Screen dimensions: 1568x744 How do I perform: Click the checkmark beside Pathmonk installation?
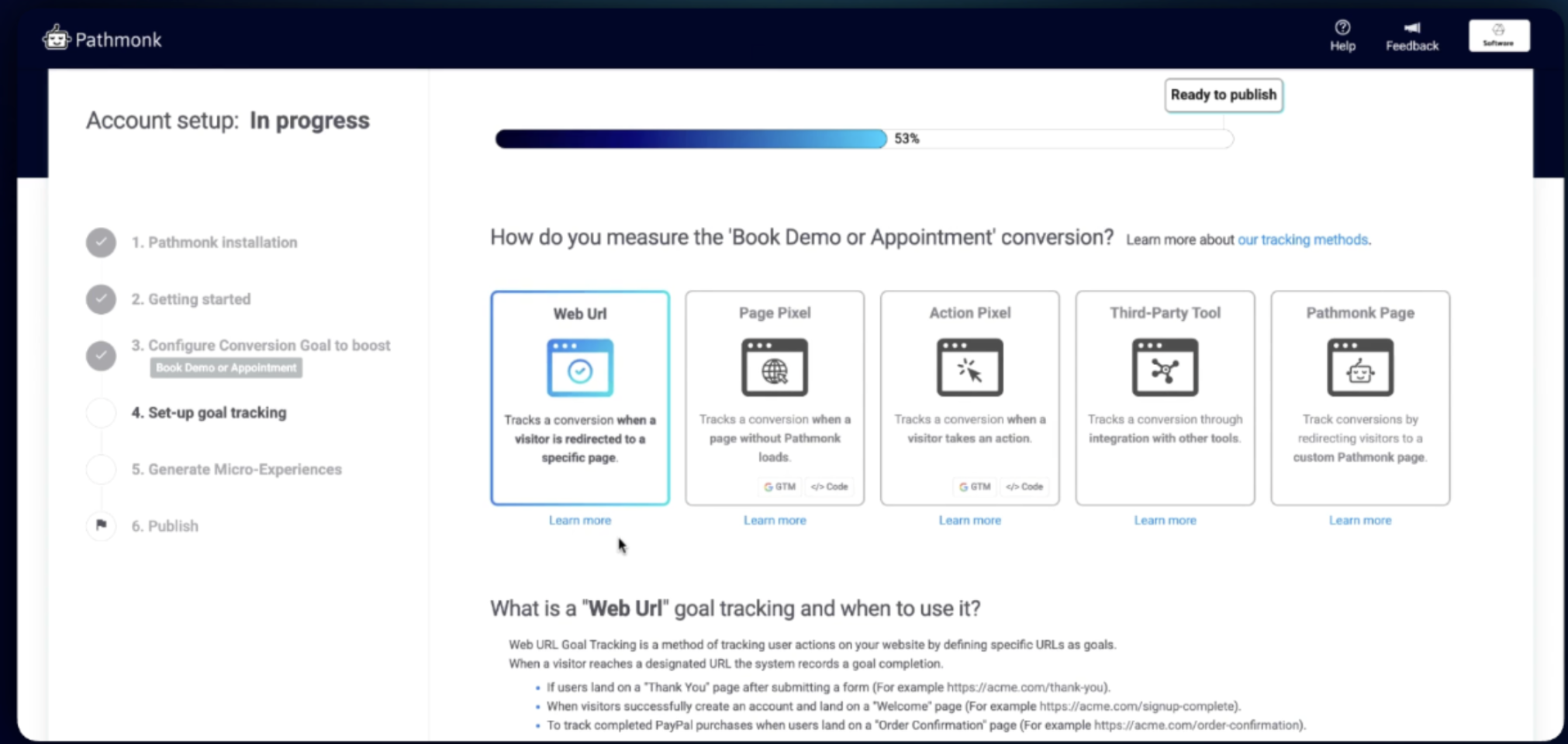point(101,243)
